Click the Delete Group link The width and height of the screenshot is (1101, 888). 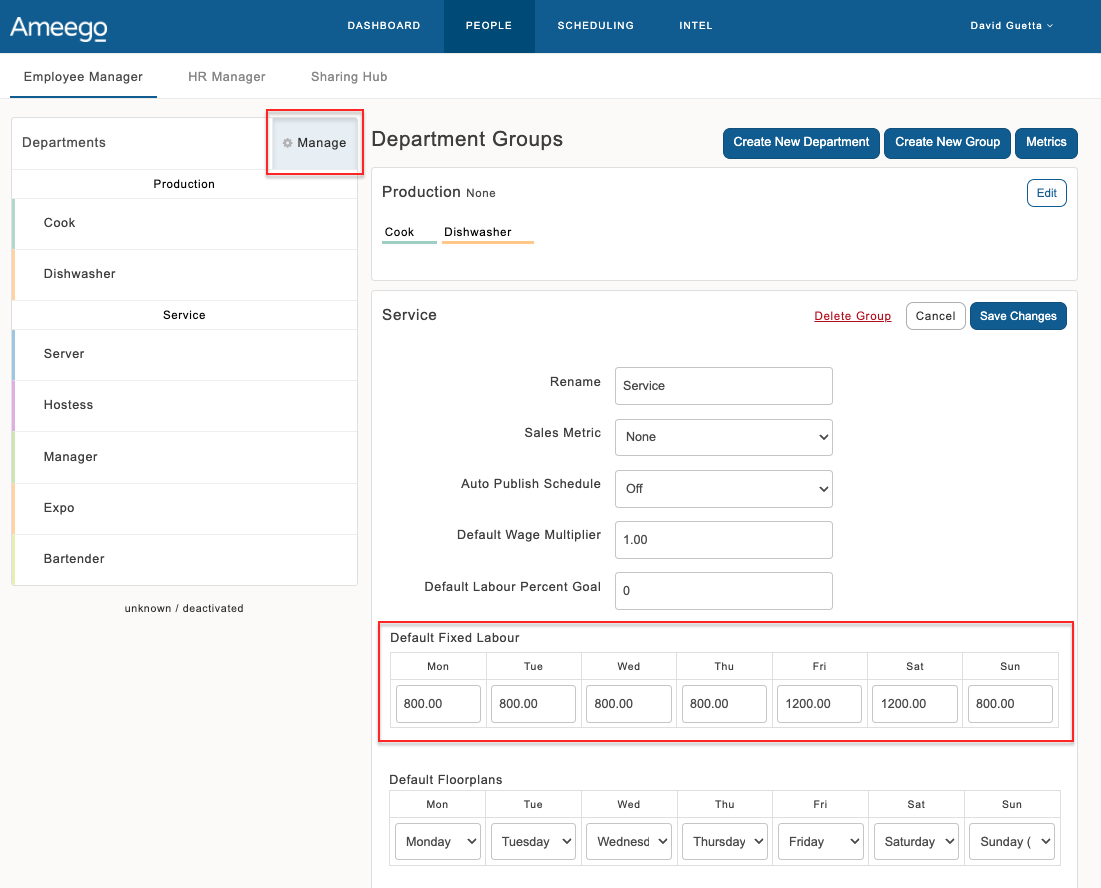click(852, 316)
